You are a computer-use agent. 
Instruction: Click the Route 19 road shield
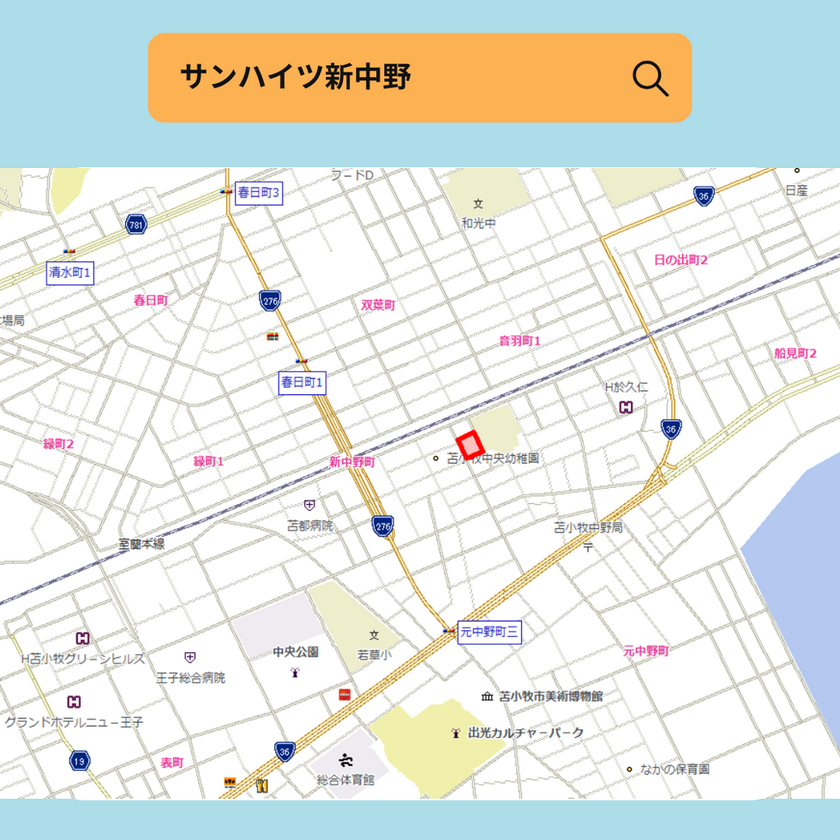click(80, 761)
